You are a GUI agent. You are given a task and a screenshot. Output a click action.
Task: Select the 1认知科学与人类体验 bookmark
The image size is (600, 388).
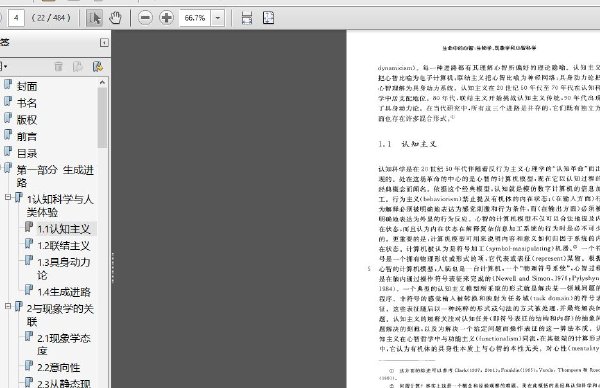tap(60, 205)
